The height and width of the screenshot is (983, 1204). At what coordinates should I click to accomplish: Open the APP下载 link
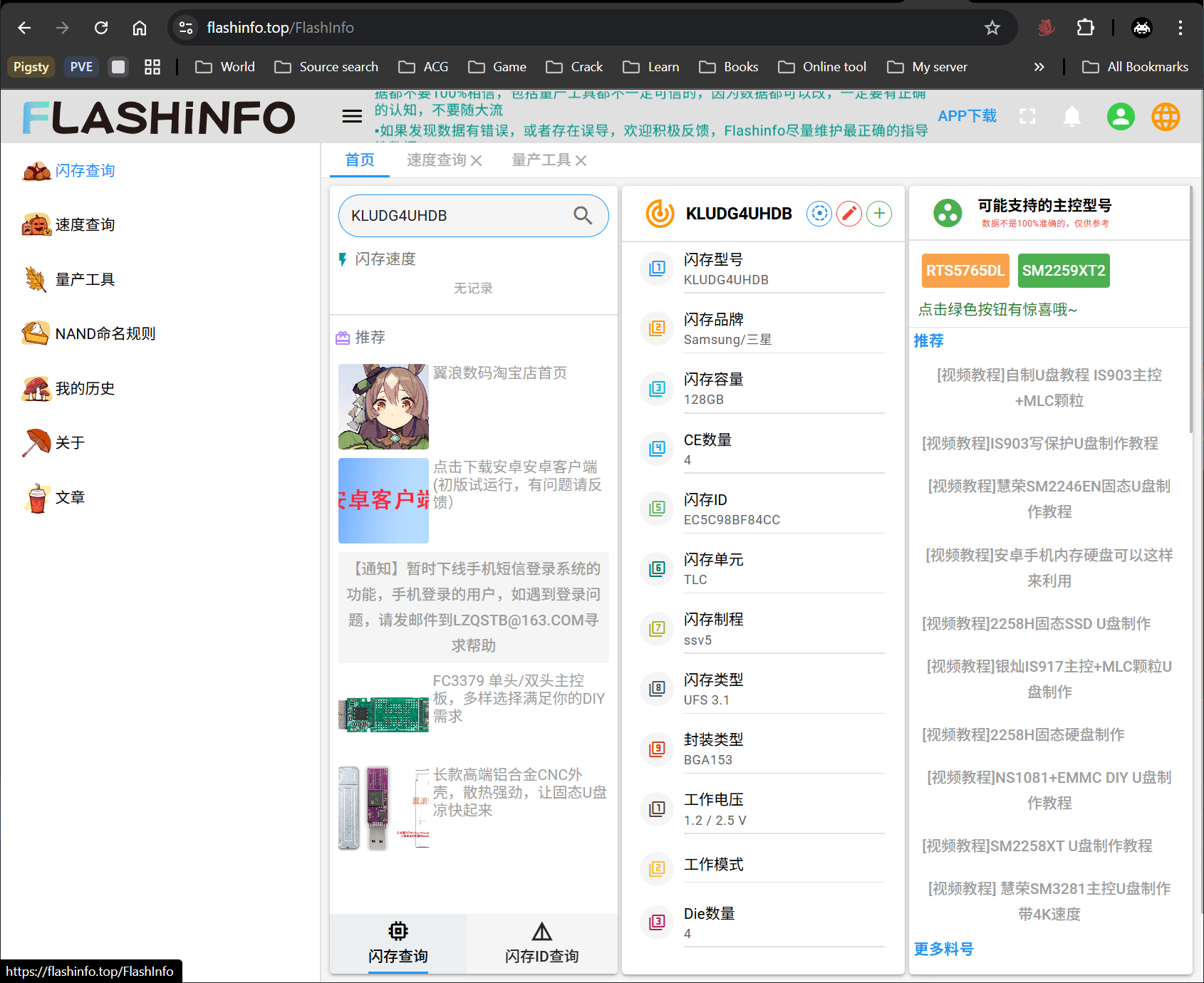pyautogui.click(x=967, y=115)
